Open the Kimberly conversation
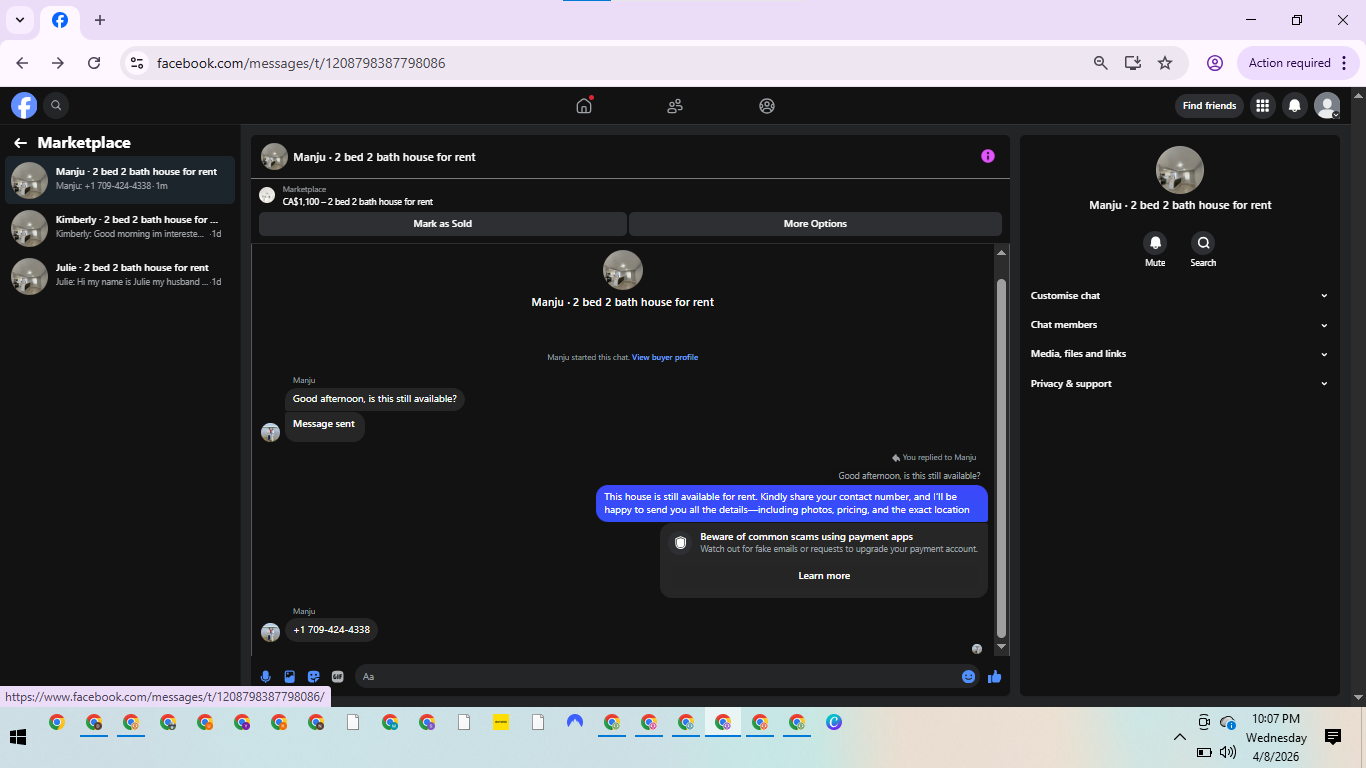 click(x=120, y=228)
